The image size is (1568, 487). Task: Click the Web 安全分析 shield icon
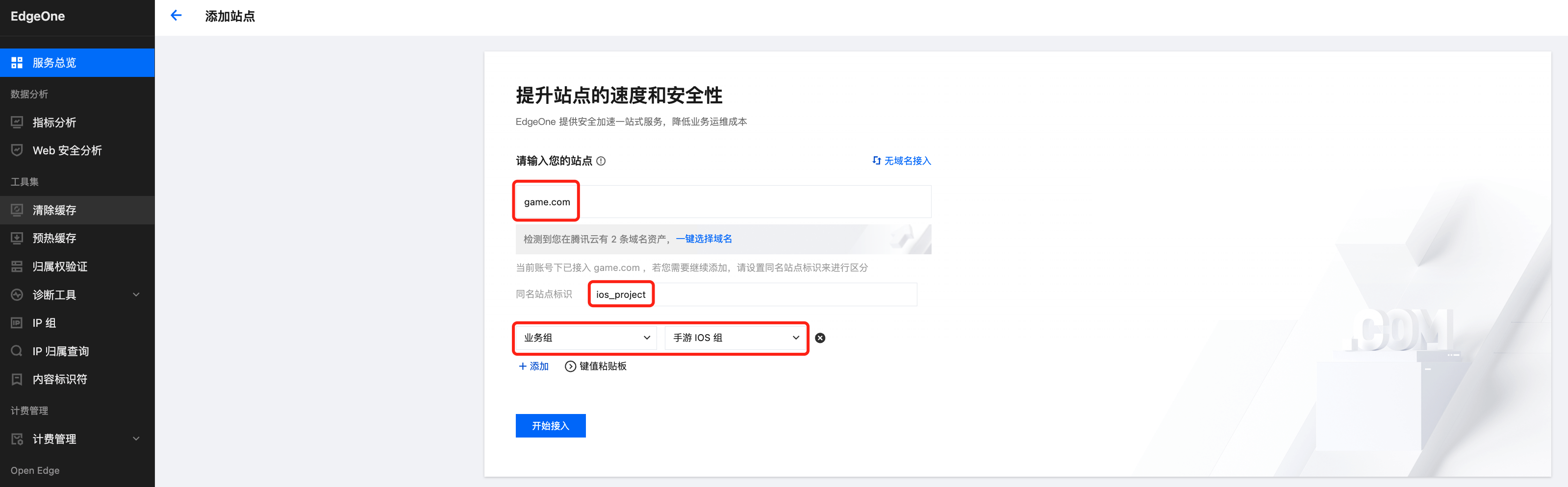17,150
